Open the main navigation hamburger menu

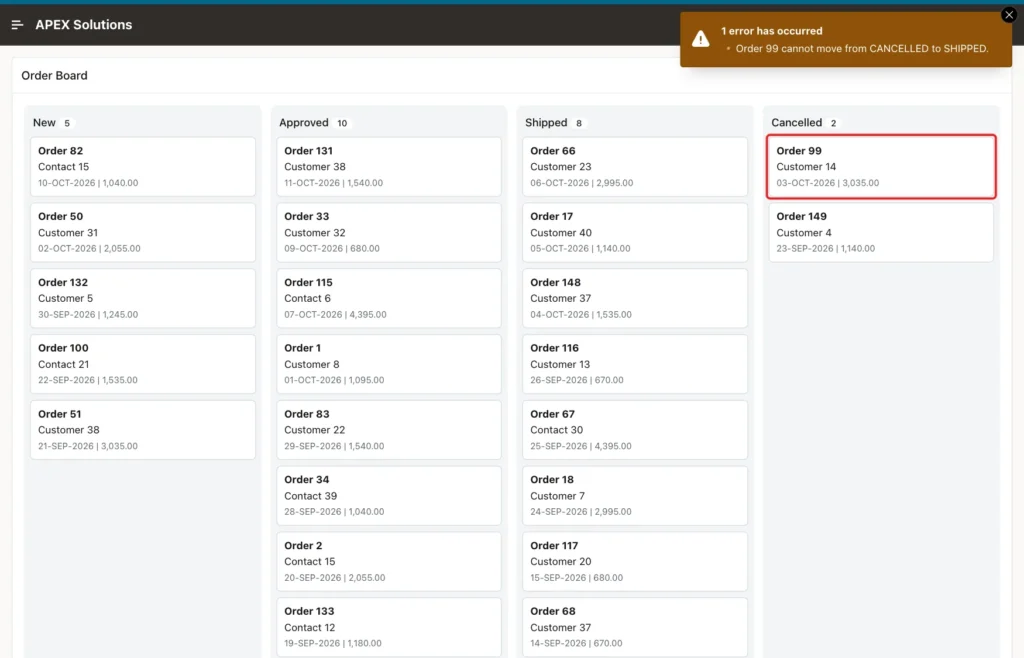pos(18,25)
